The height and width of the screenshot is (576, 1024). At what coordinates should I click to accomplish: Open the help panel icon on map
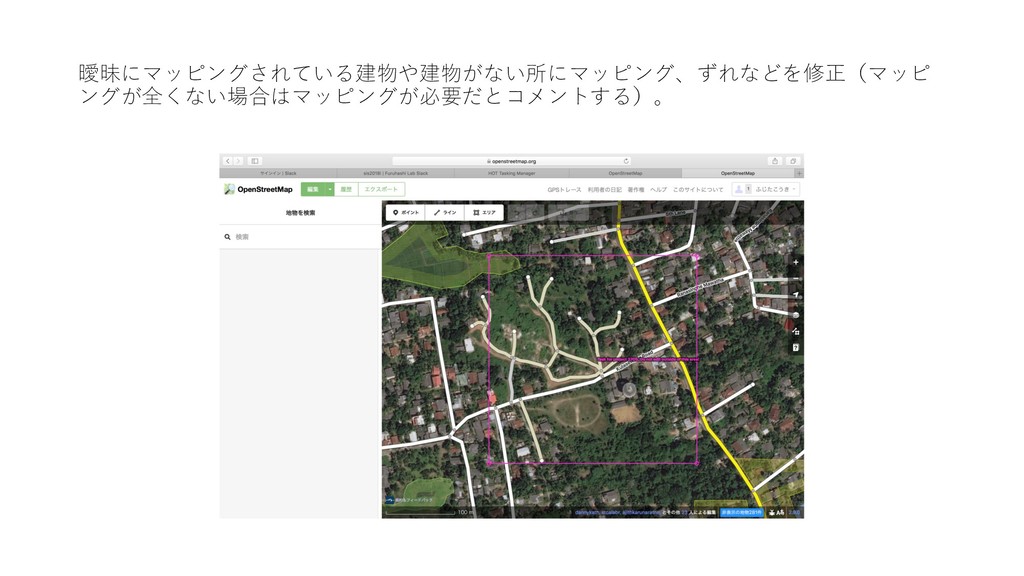coord(795,347)
